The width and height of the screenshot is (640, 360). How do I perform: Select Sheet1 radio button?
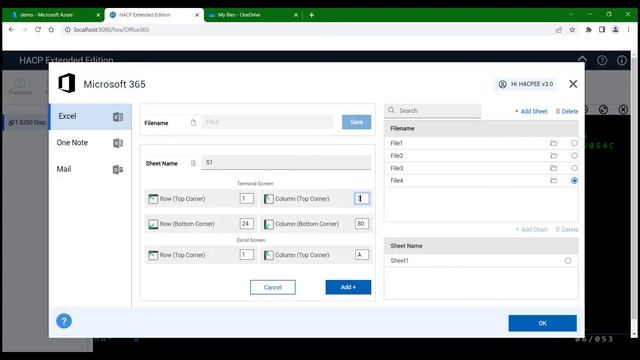[568, 260]
